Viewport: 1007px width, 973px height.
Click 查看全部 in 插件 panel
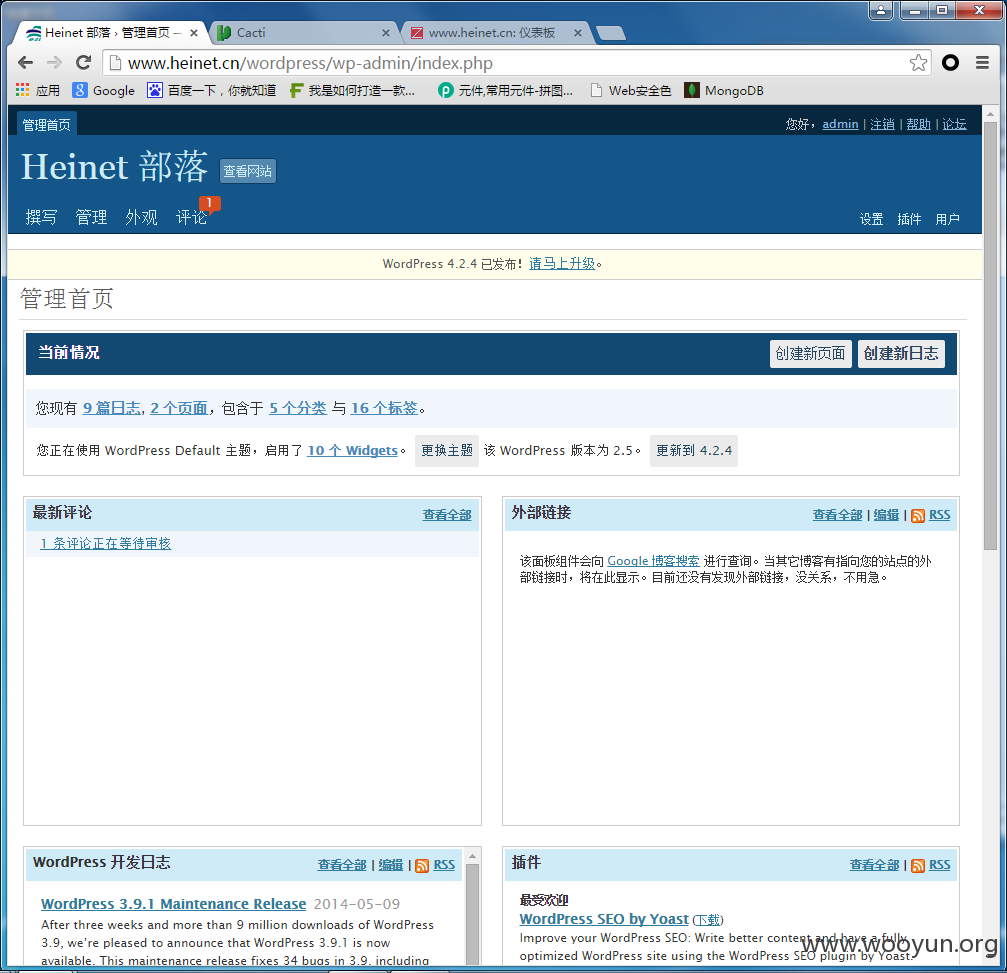(874, 865)
